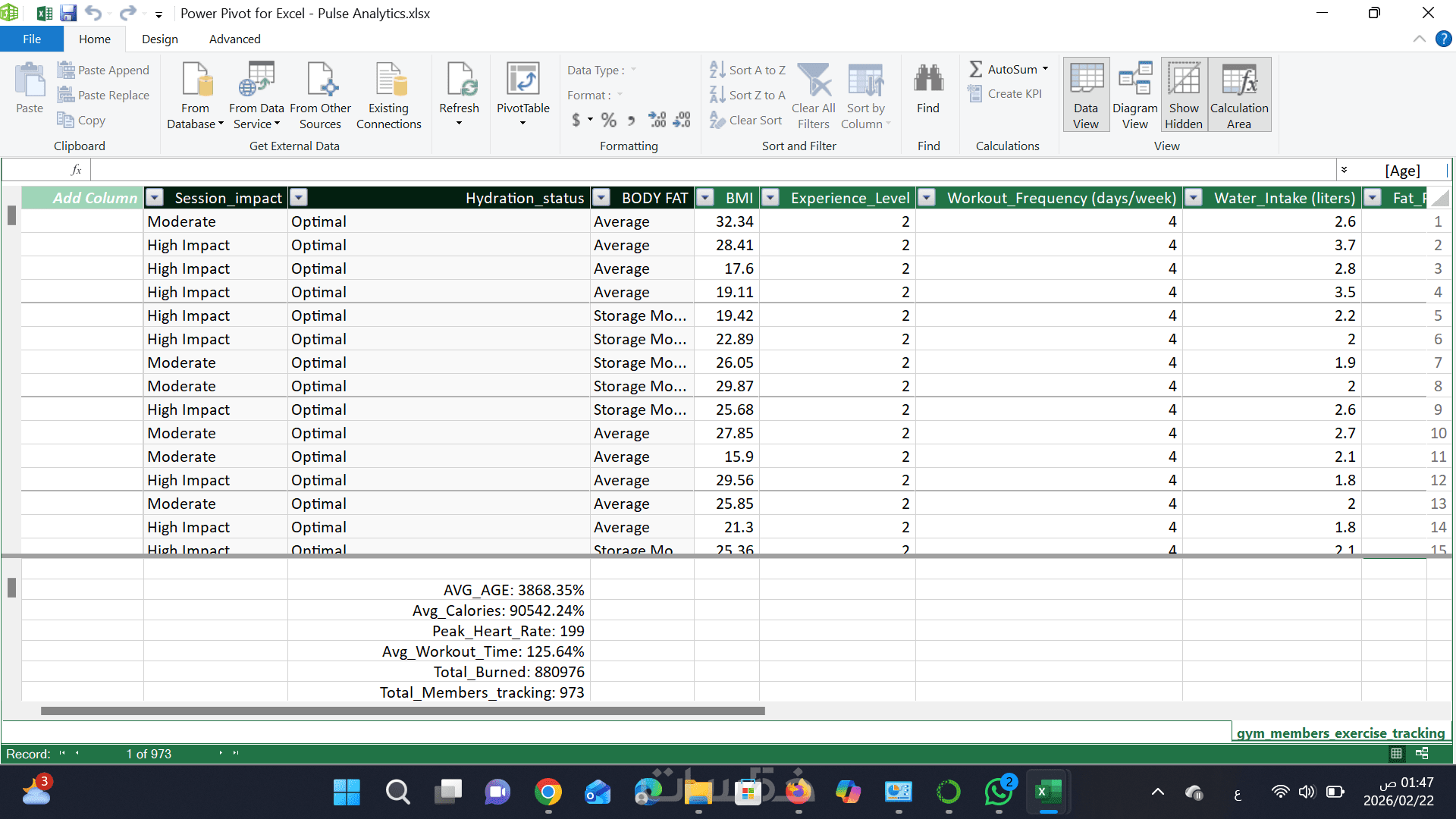Open Google Chrome from the taskbar

(x=548, y=792)
